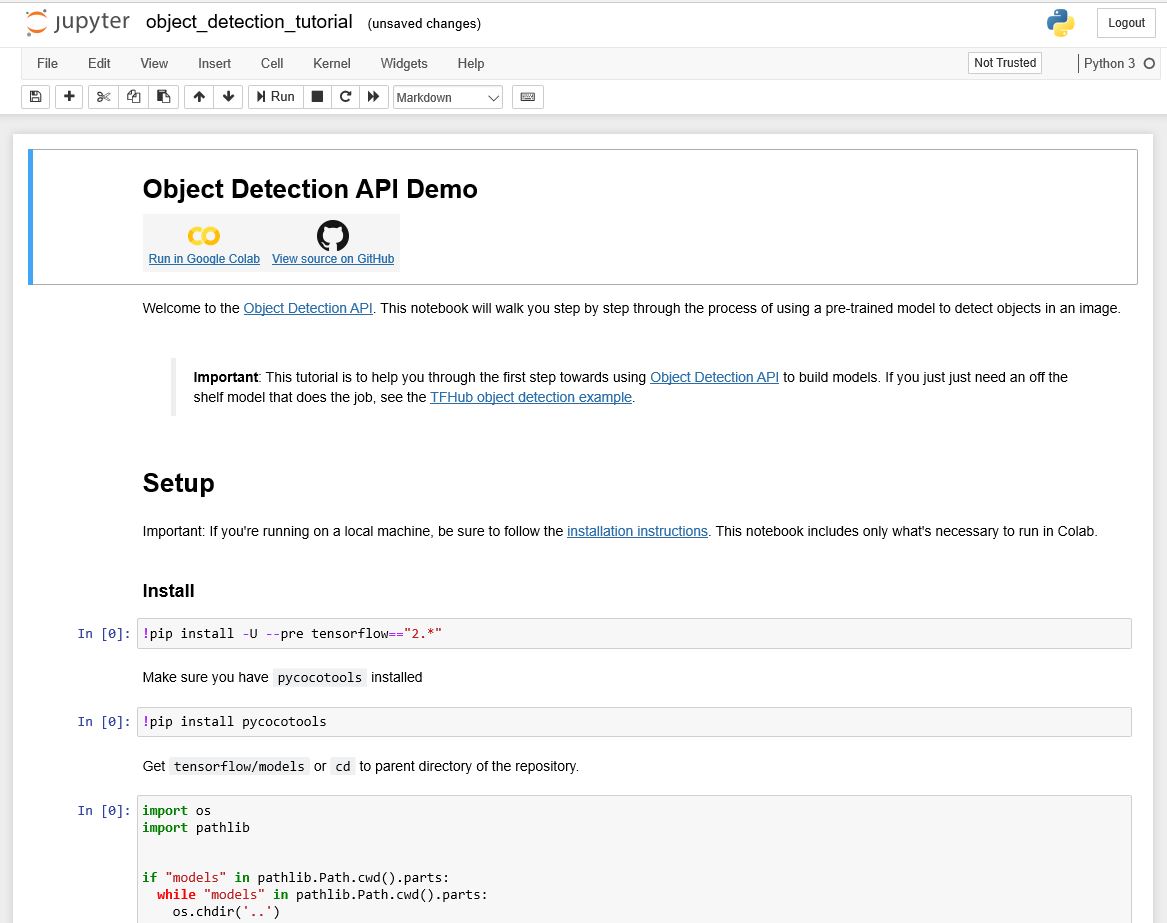Move selected cell up arrow

coord(199,97)
